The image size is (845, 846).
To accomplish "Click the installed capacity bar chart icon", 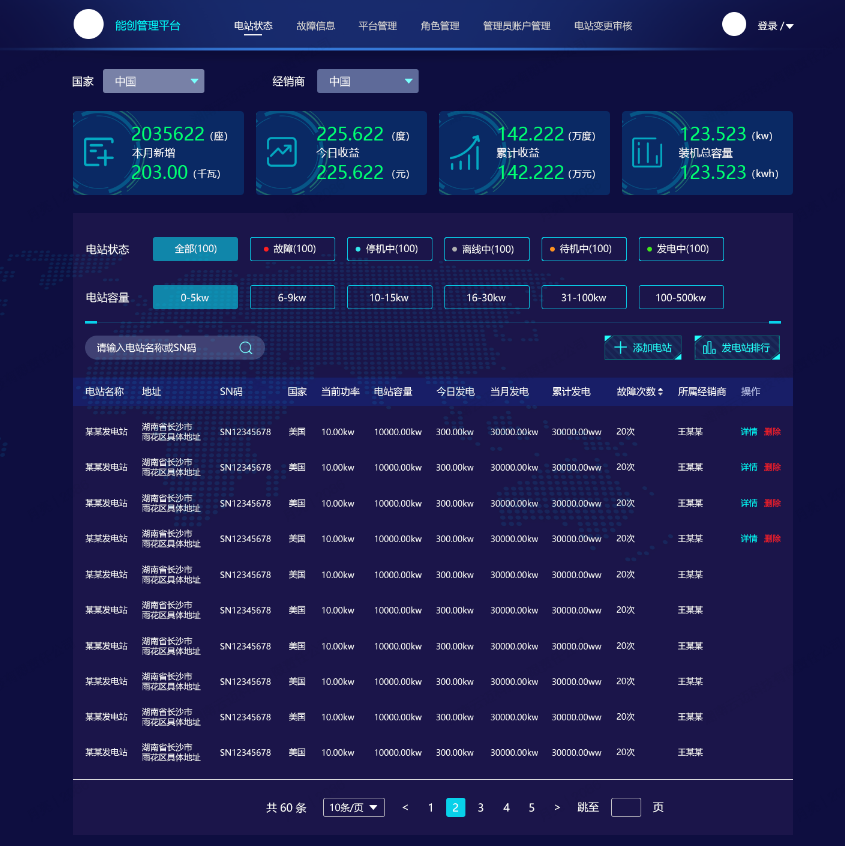I will pyautogui.click(x=648, y=152).
